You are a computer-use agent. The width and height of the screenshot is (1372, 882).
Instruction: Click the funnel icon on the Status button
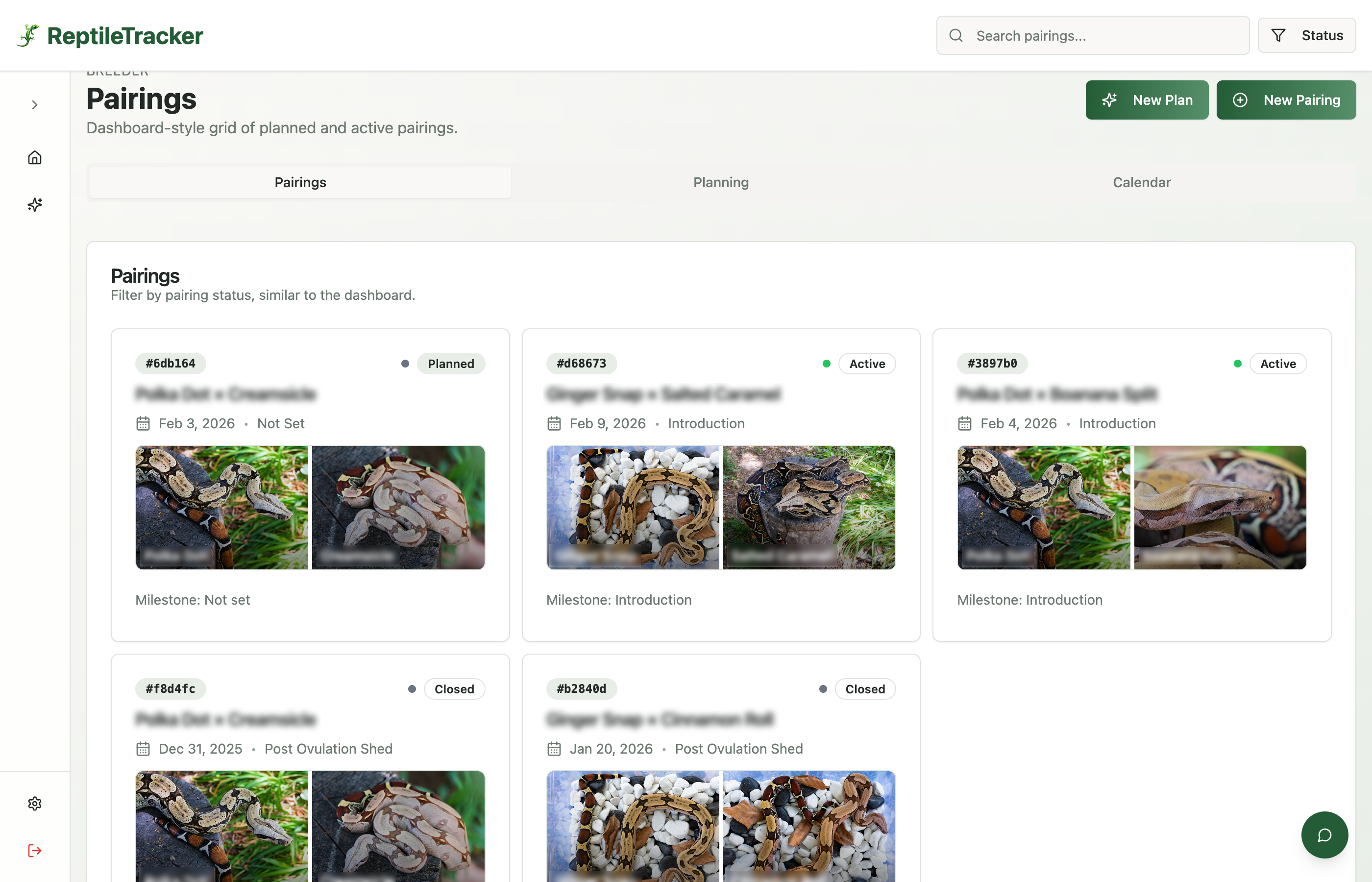[x=1278, y=35]
